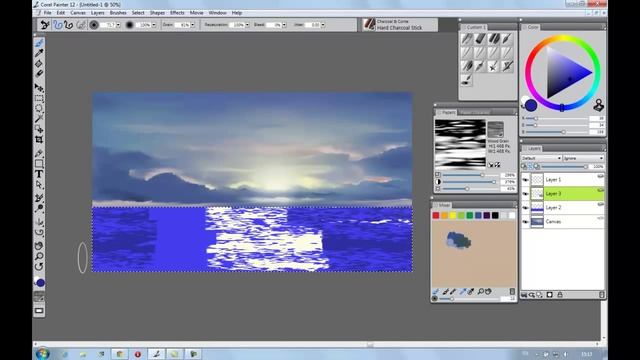Viewport: 640px width, 360px height.
Task: Click the Mixer panel Pan hand tool
Action: point(488,291)
